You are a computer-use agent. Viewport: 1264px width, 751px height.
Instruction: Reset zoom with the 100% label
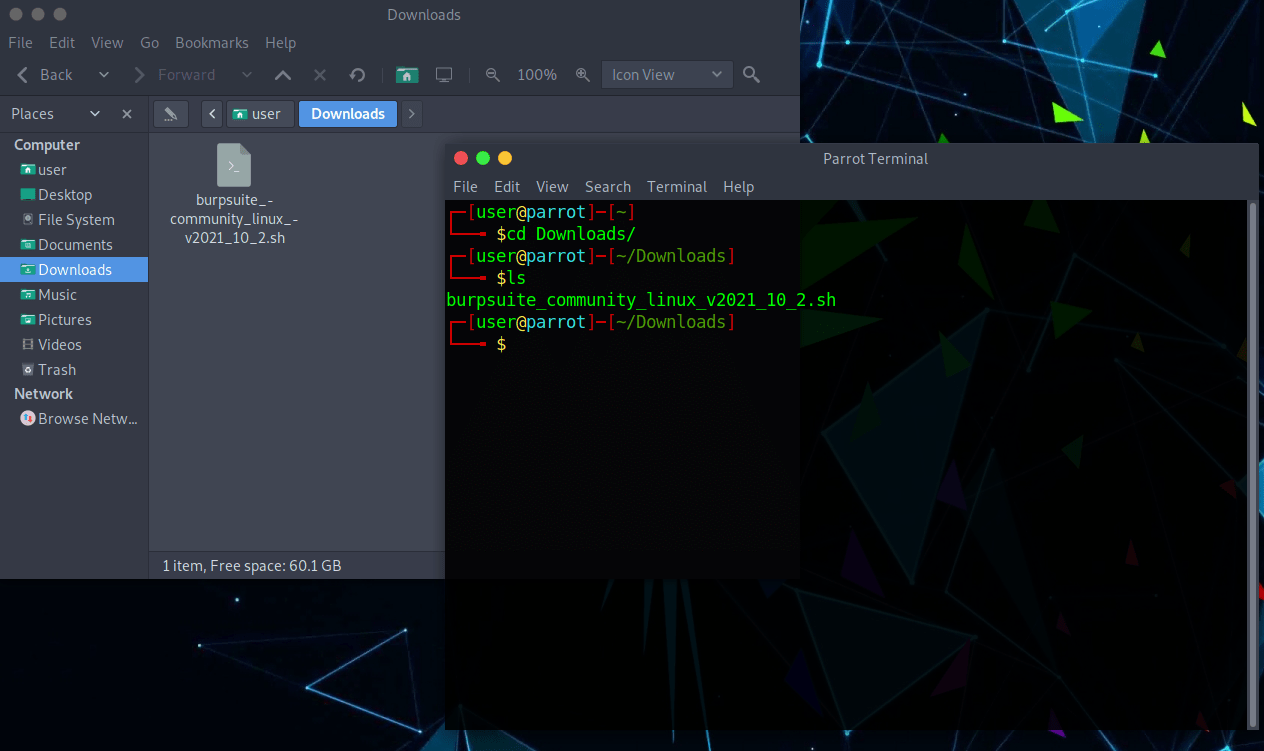pos(537,75)
